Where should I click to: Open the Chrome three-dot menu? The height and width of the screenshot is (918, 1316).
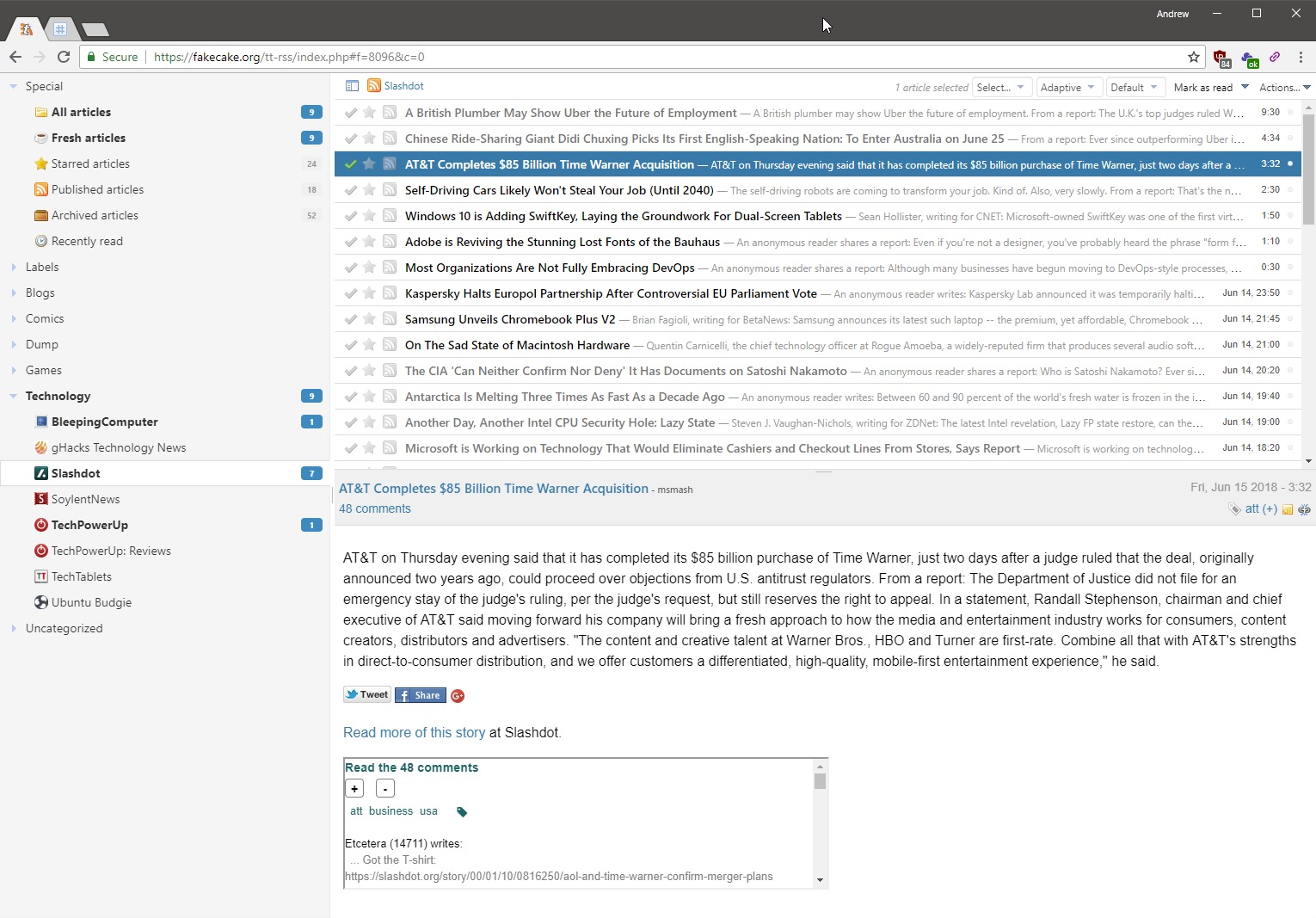(x=1301, y=57)
